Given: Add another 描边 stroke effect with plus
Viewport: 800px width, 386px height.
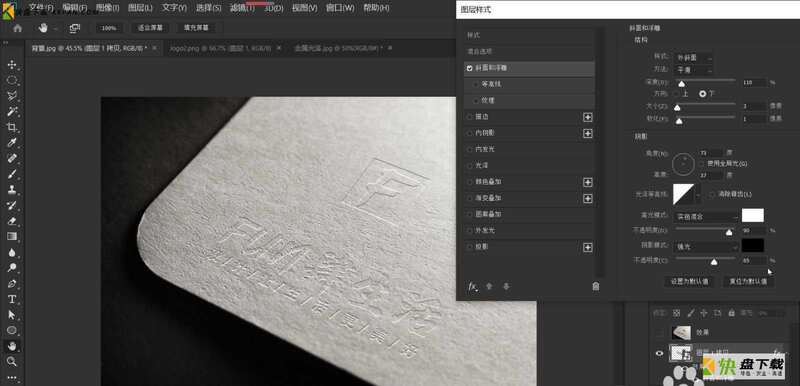Looking at the screenshot, I should point(588,117).
